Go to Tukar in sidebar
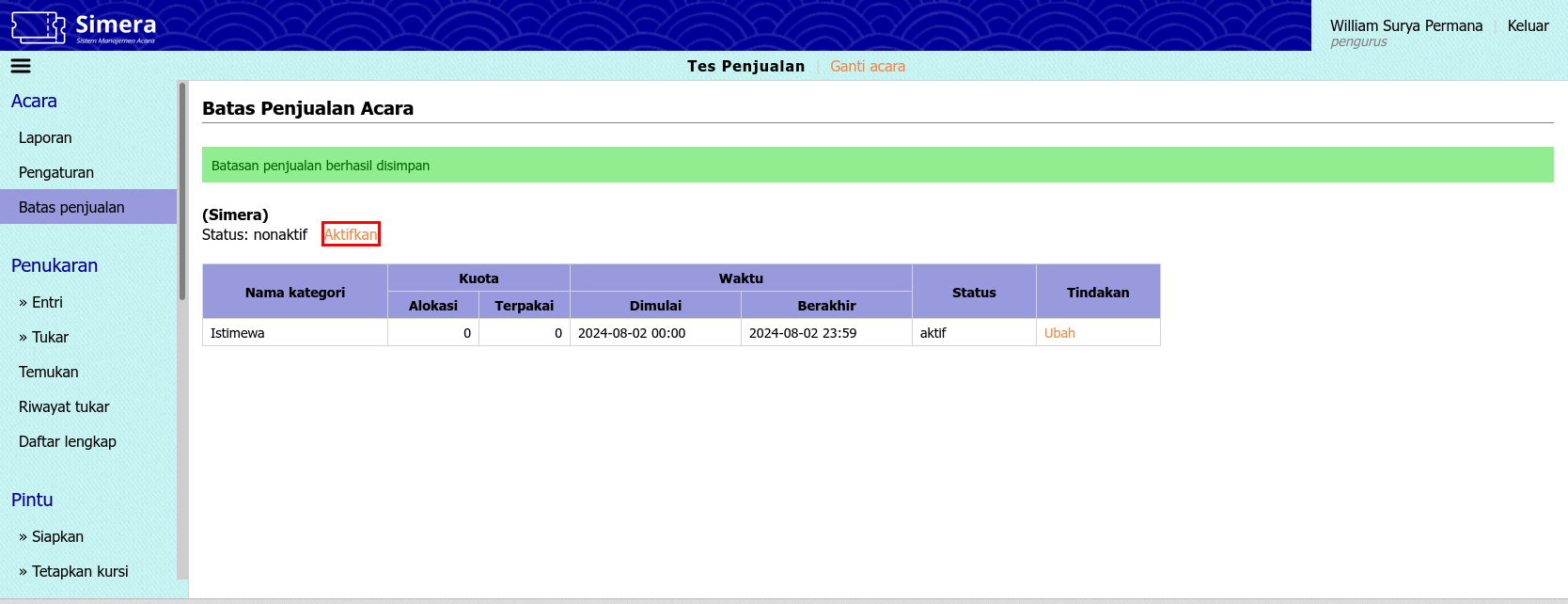This screenshot has width=1568, height=604. coord(88,337)
